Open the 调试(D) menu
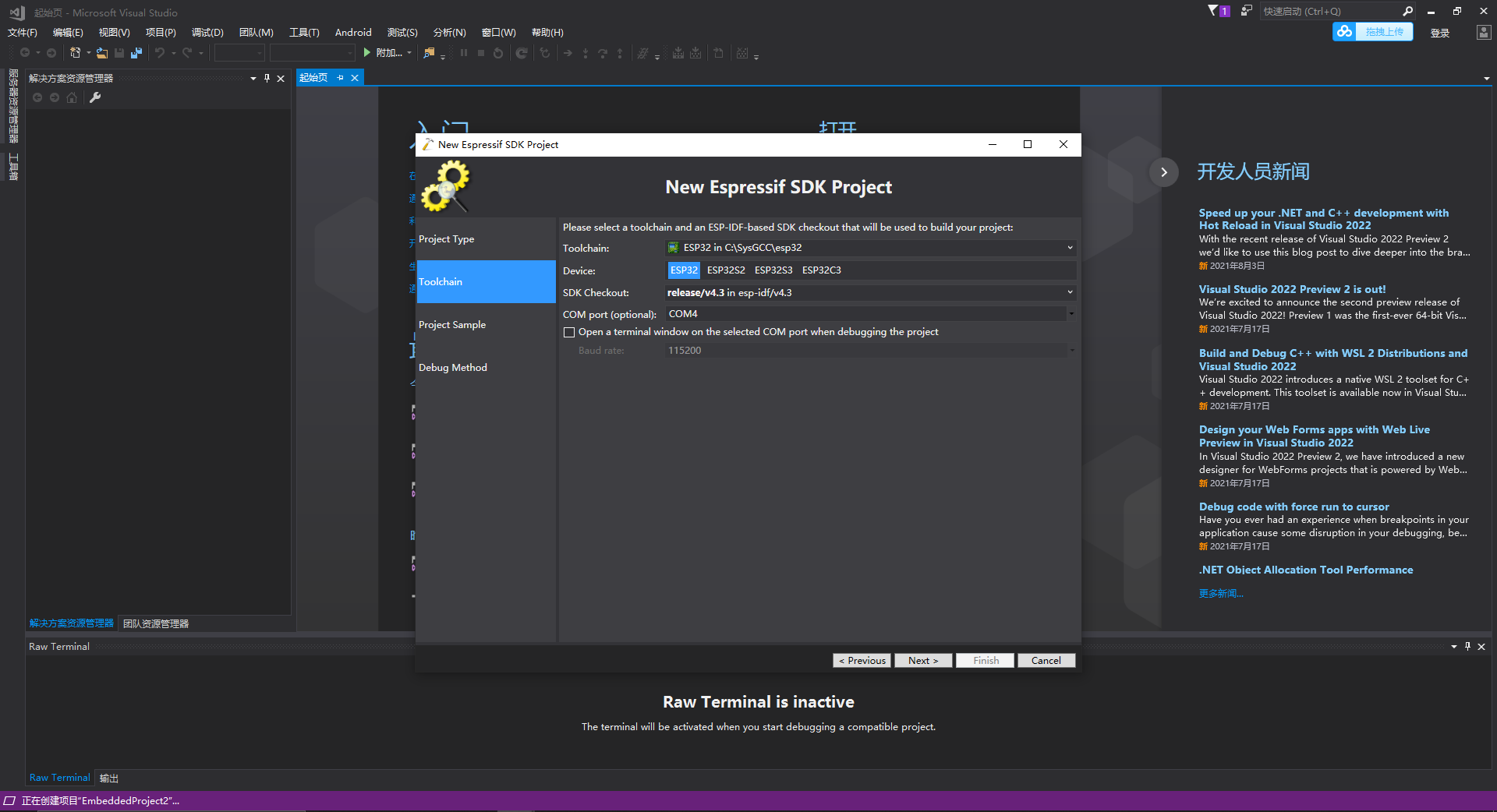1497x812 pixels. coord(207,32)
